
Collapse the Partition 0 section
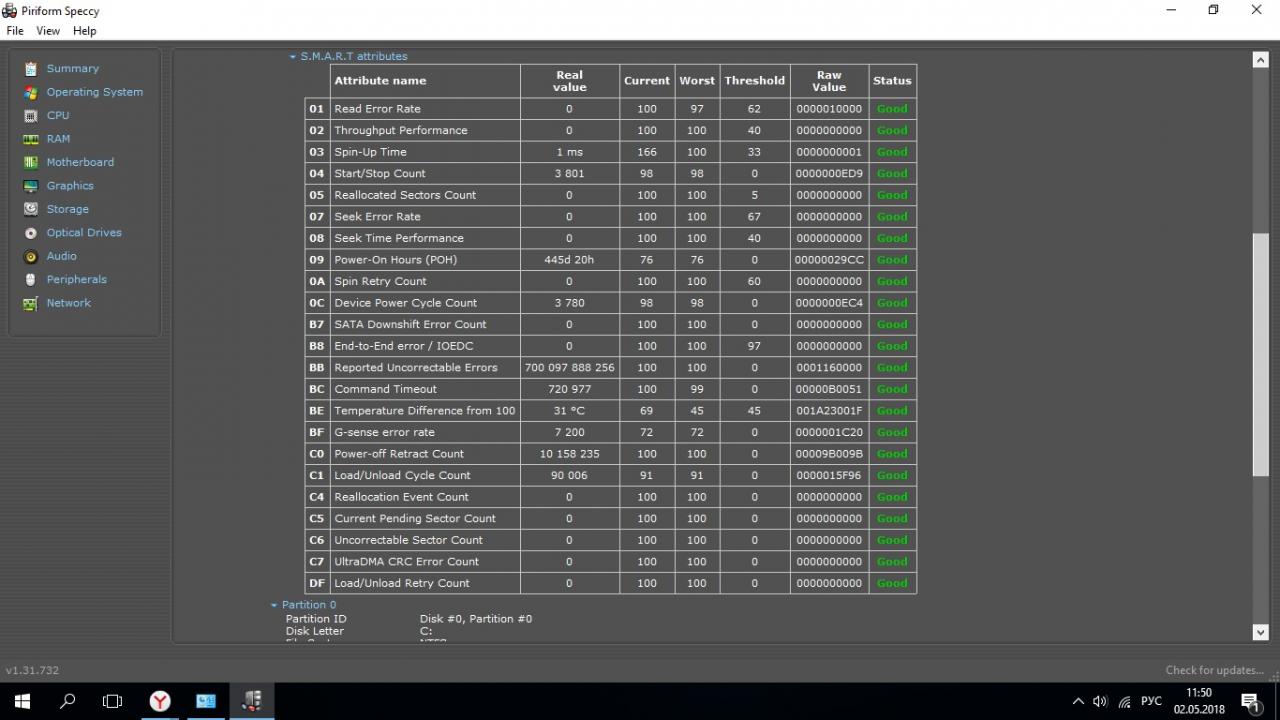pos(274,605)
